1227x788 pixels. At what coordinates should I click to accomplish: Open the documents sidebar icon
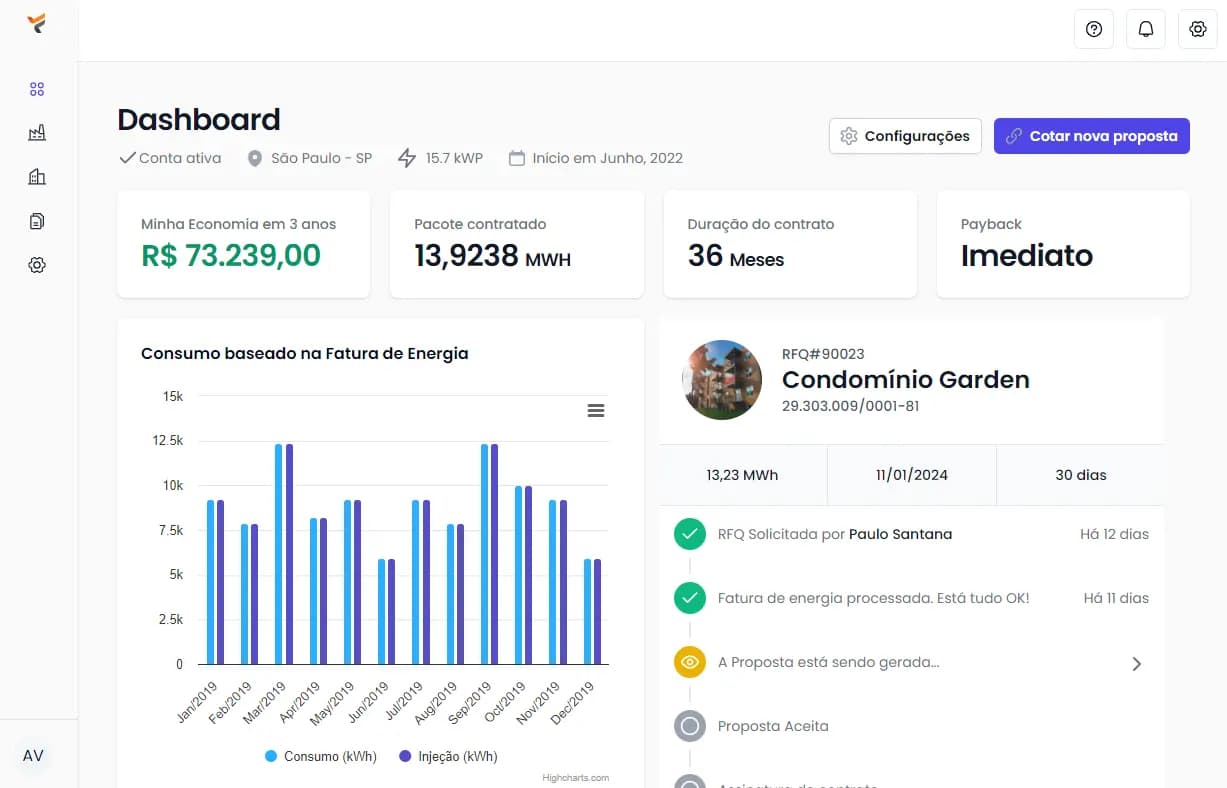37,221
